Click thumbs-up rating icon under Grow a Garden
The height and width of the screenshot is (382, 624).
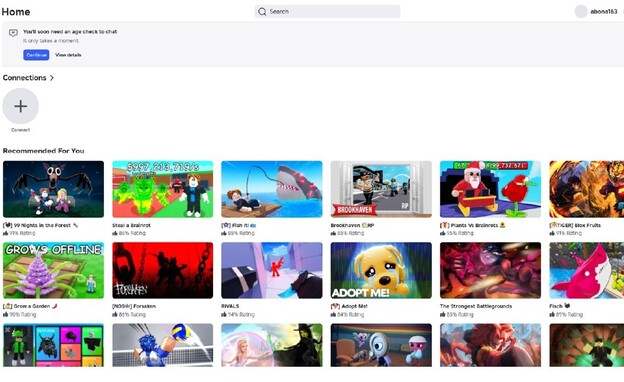pyautogui.click(x=6, y=314)
